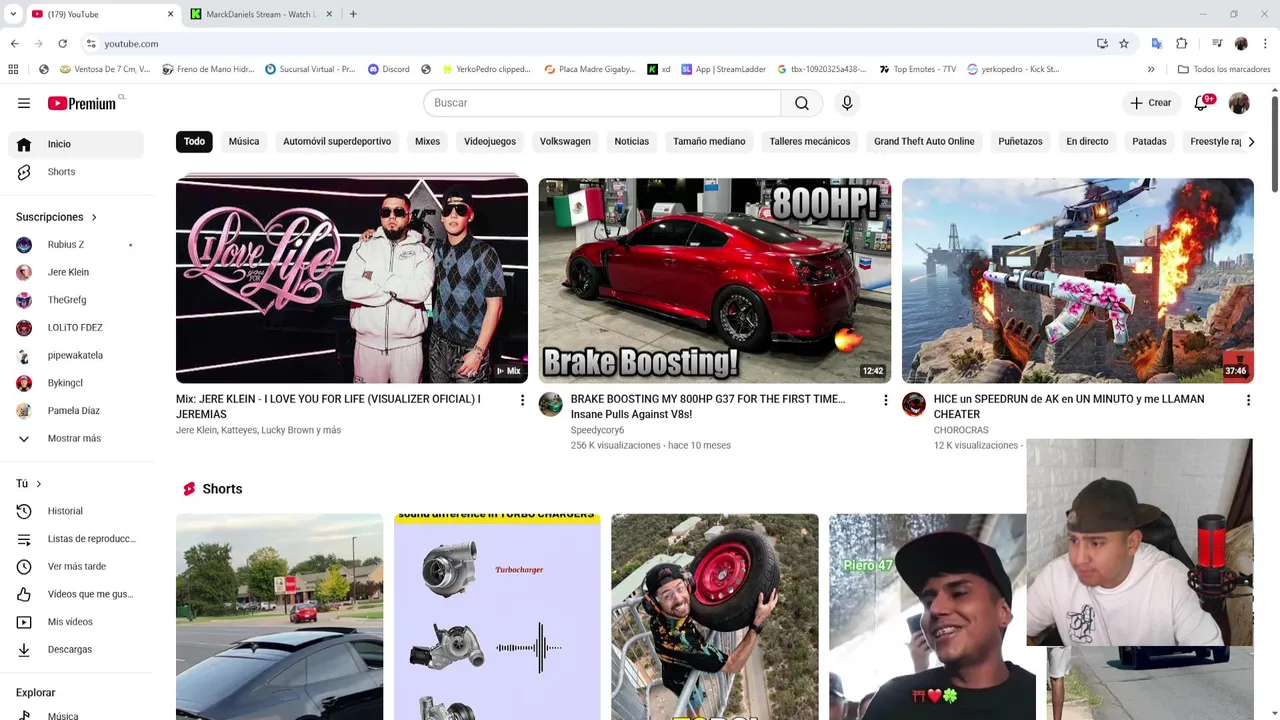Open Listas de reproducción in sidebar
This screenshot has height=720, width=1280.
pyautogui.click(x=76, y=539)
